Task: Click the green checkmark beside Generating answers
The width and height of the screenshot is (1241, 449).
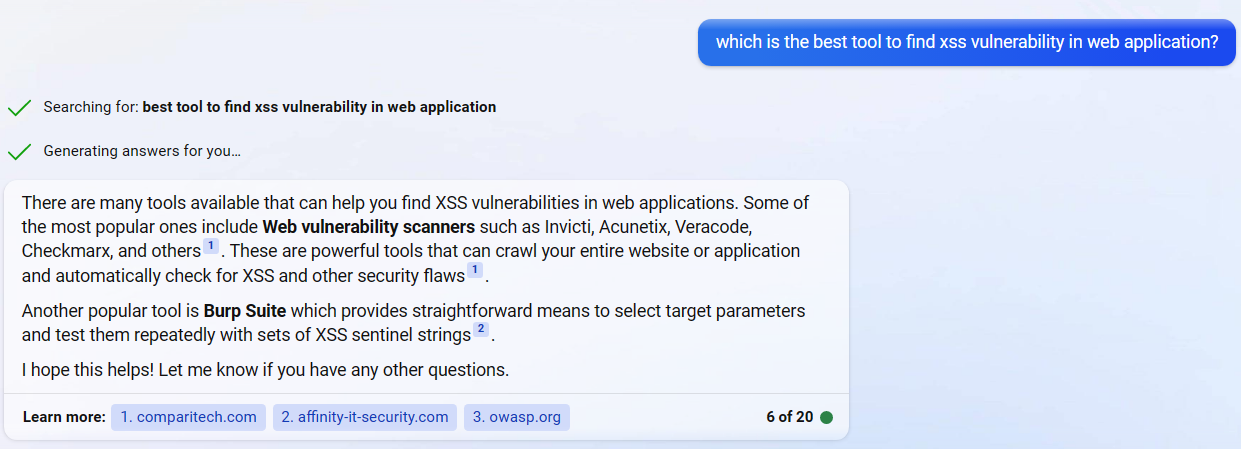Action: [19, 152]
